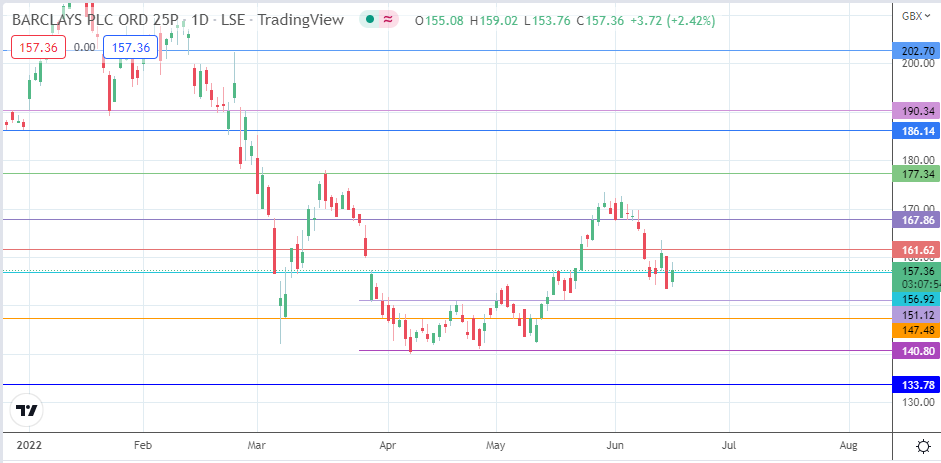This screenshot has height=463, width=941.
Task: Select the purple 167.86 price label
Action: [x=916, y=220]
